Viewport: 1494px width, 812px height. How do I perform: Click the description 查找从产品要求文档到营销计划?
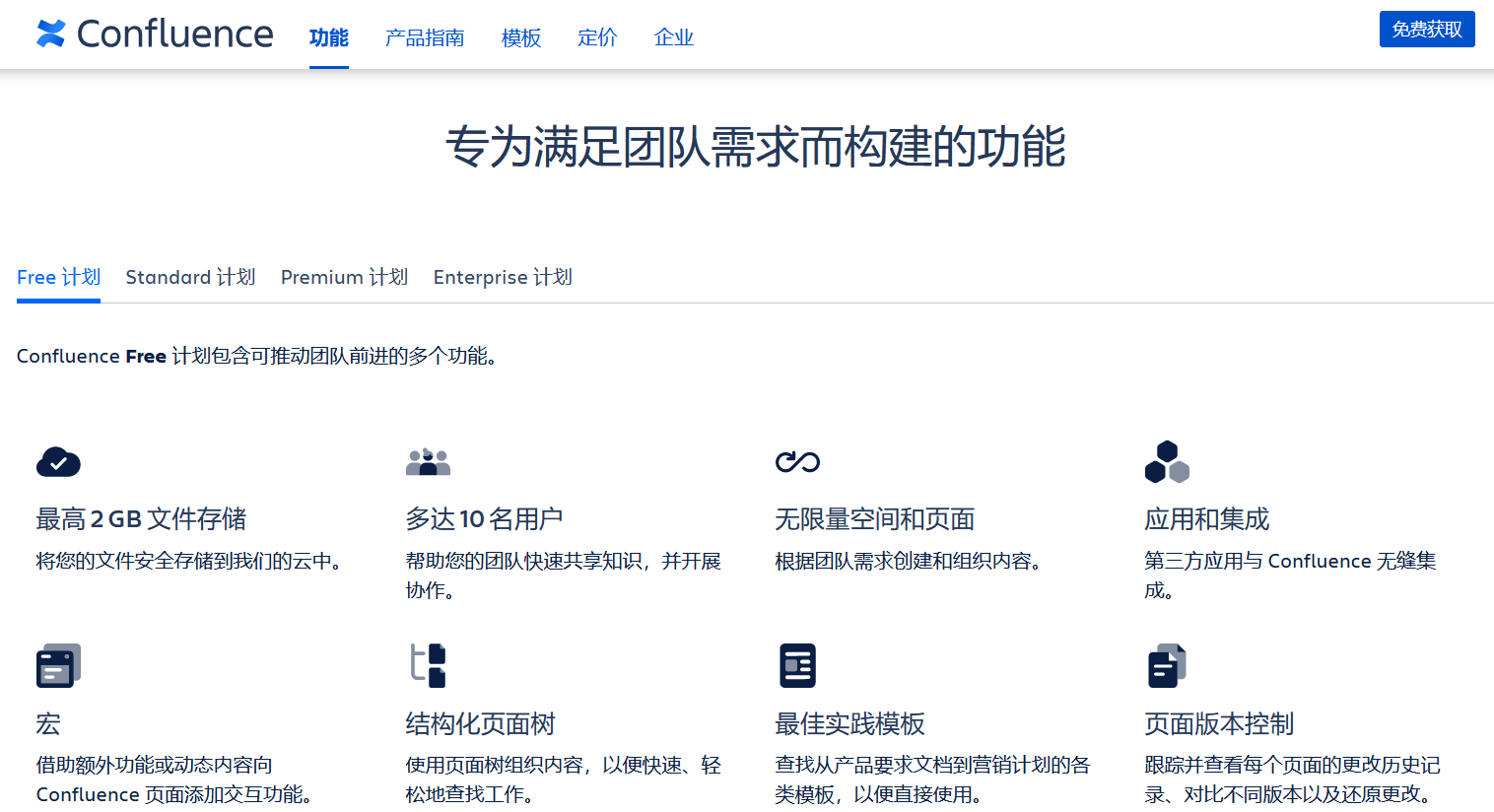coord(933,778)
